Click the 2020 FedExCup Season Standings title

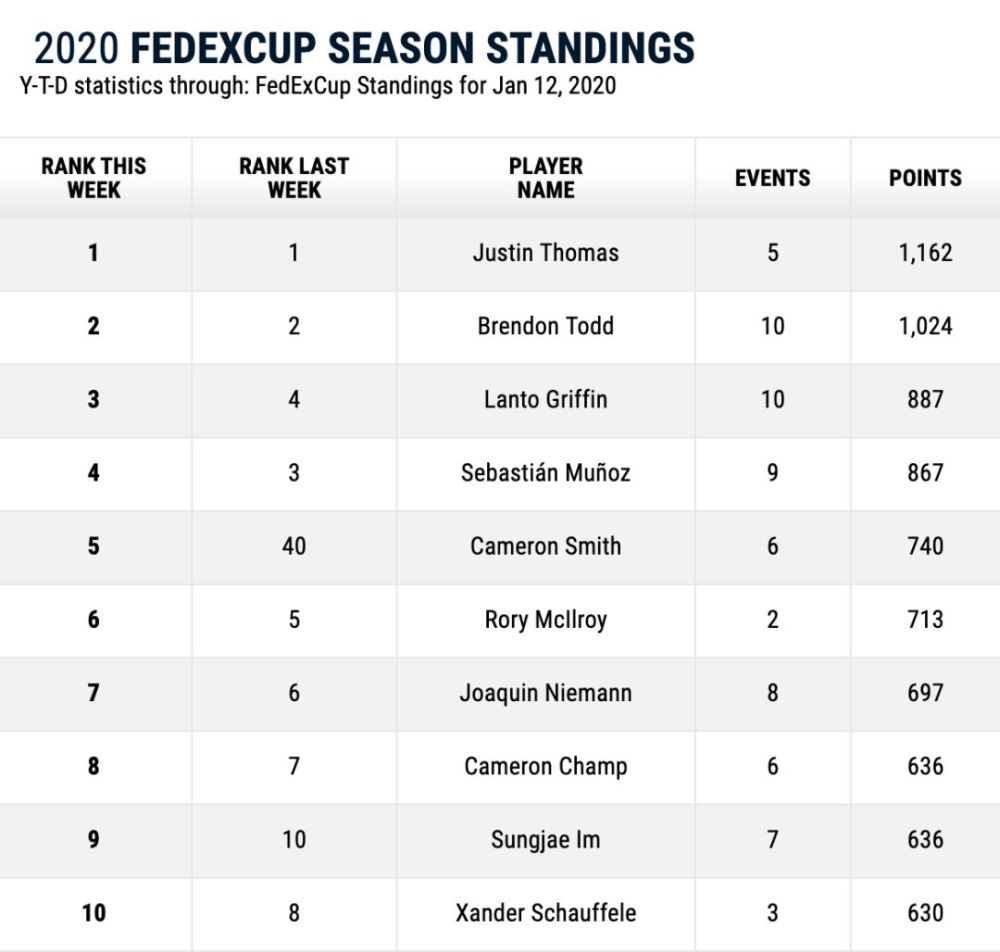tap(364, 48)
